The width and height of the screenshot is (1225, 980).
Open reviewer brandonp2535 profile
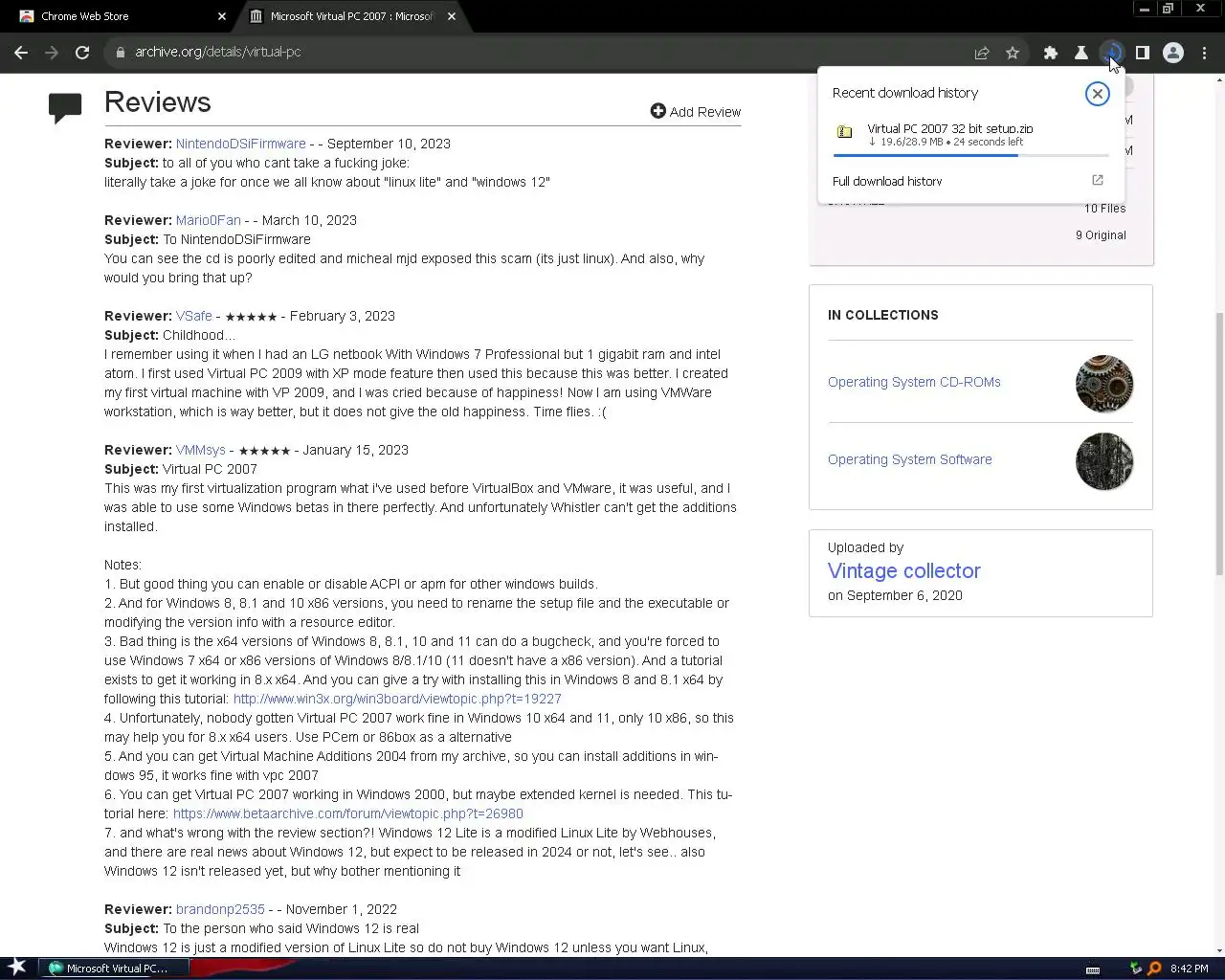coord(220,909)
